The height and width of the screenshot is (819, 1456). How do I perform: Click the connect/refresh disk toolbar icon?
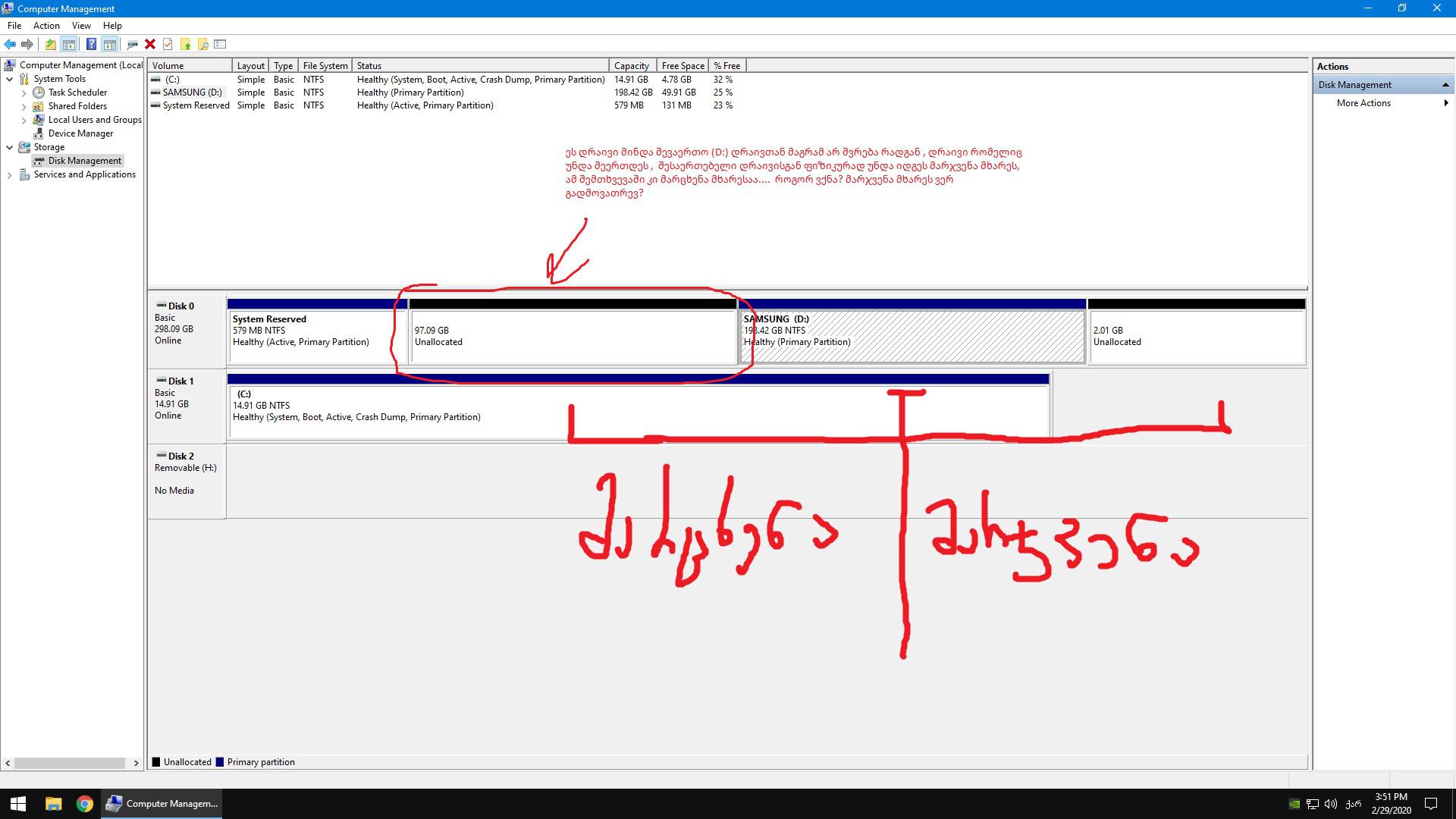click(132, 44)
